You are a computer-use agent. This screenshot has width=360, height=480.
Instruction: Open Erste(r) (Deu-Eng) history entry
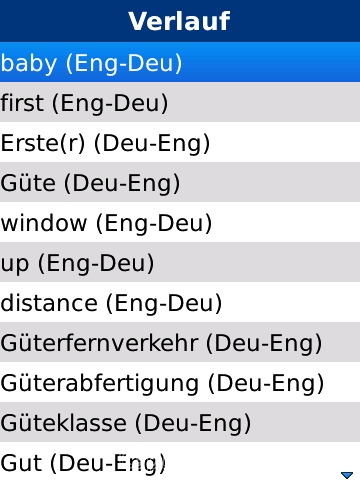[x=180, y=142]
